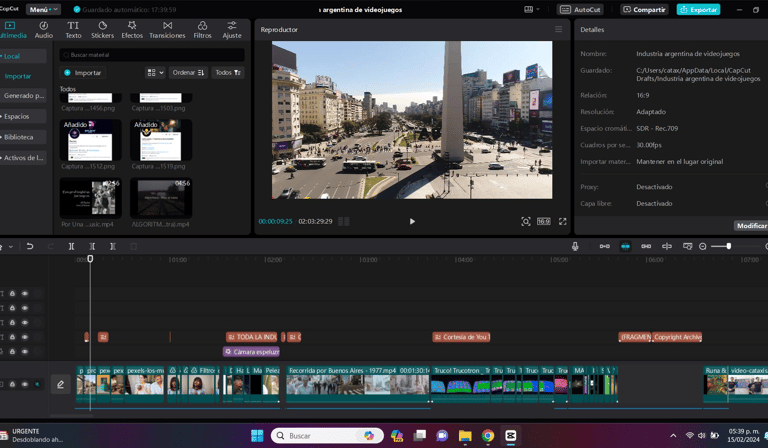Switch to the Audio tab

coord(44,30)
